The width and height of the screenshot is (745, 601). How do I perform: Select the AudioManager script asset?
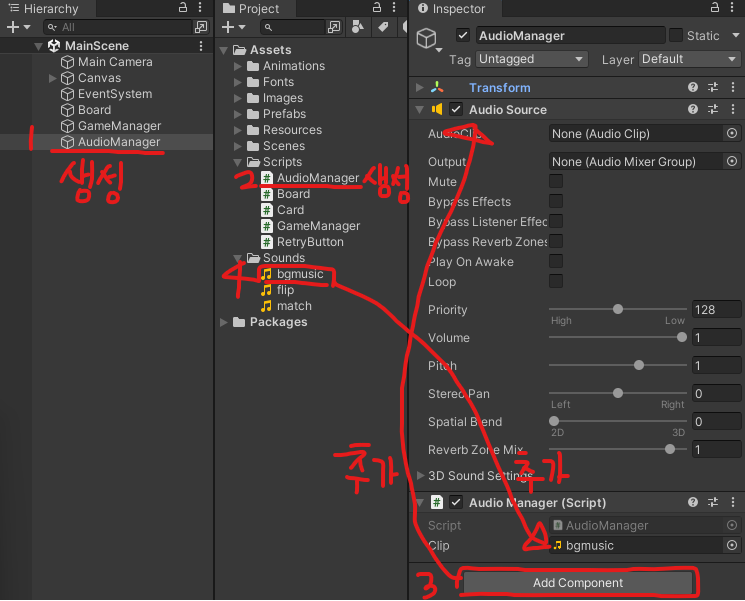[x=310, y=178]
